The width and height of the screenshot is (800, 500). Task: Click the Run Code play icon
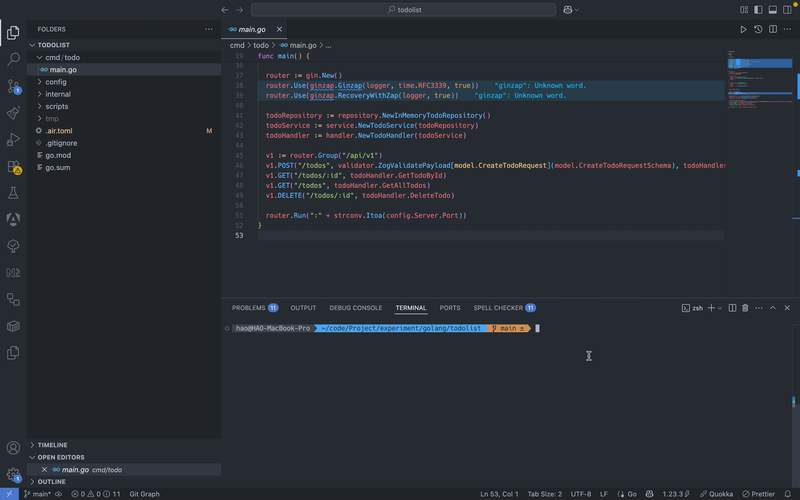click(x=743, y=30)
